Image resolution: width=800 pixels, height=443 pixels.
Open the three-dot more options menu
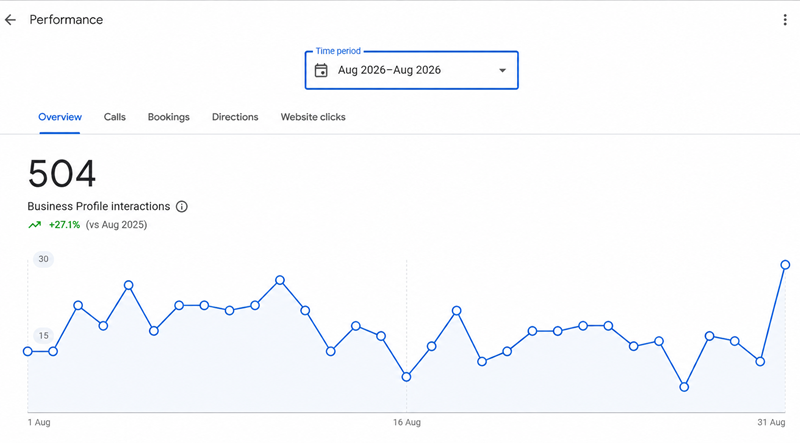click(x=785, y=20)
